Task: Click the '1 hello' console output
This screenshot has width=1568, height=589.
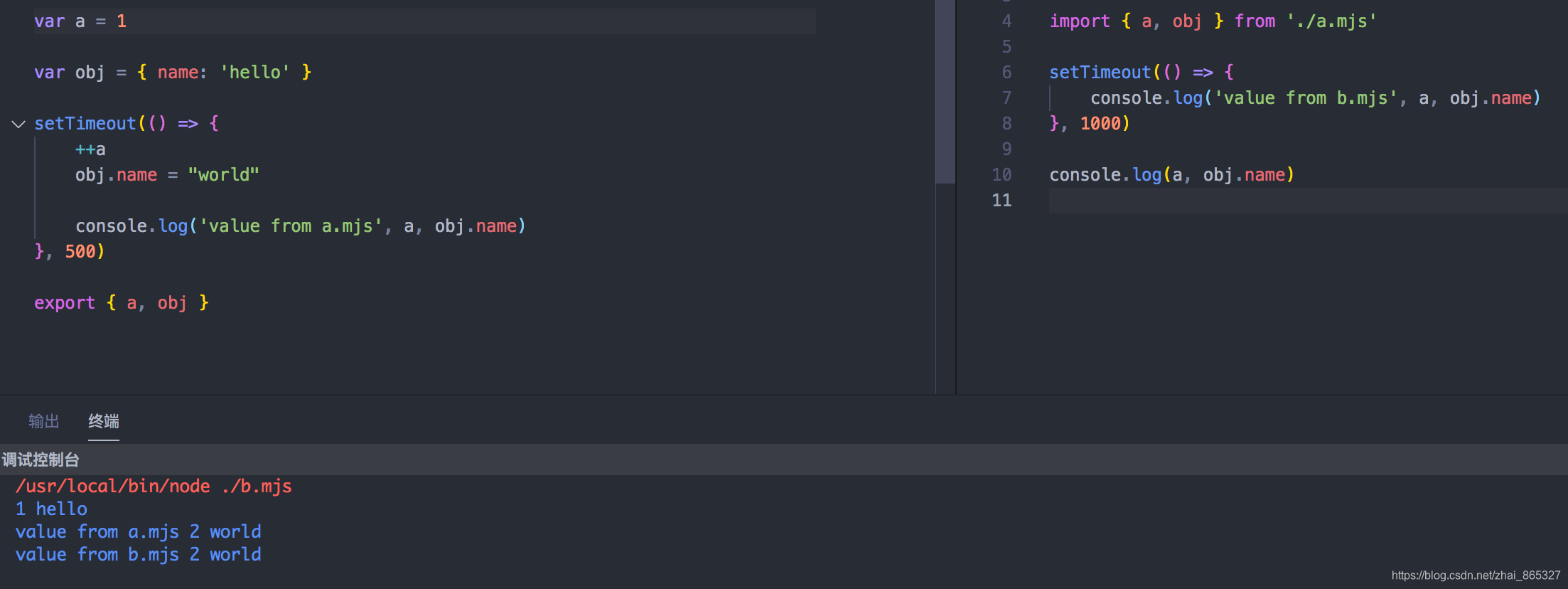Action: point(51,509)
